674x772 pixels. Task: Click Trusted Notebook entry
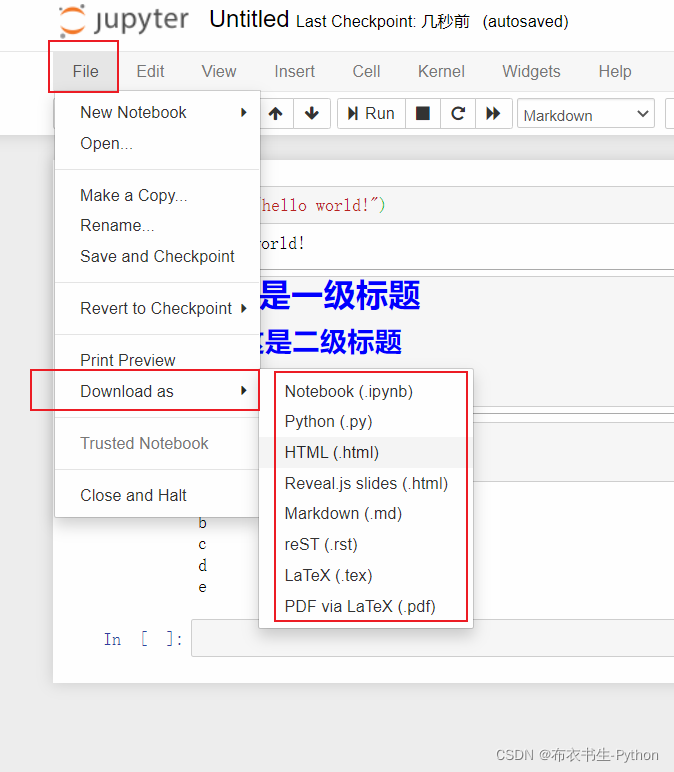pos(158,443)
